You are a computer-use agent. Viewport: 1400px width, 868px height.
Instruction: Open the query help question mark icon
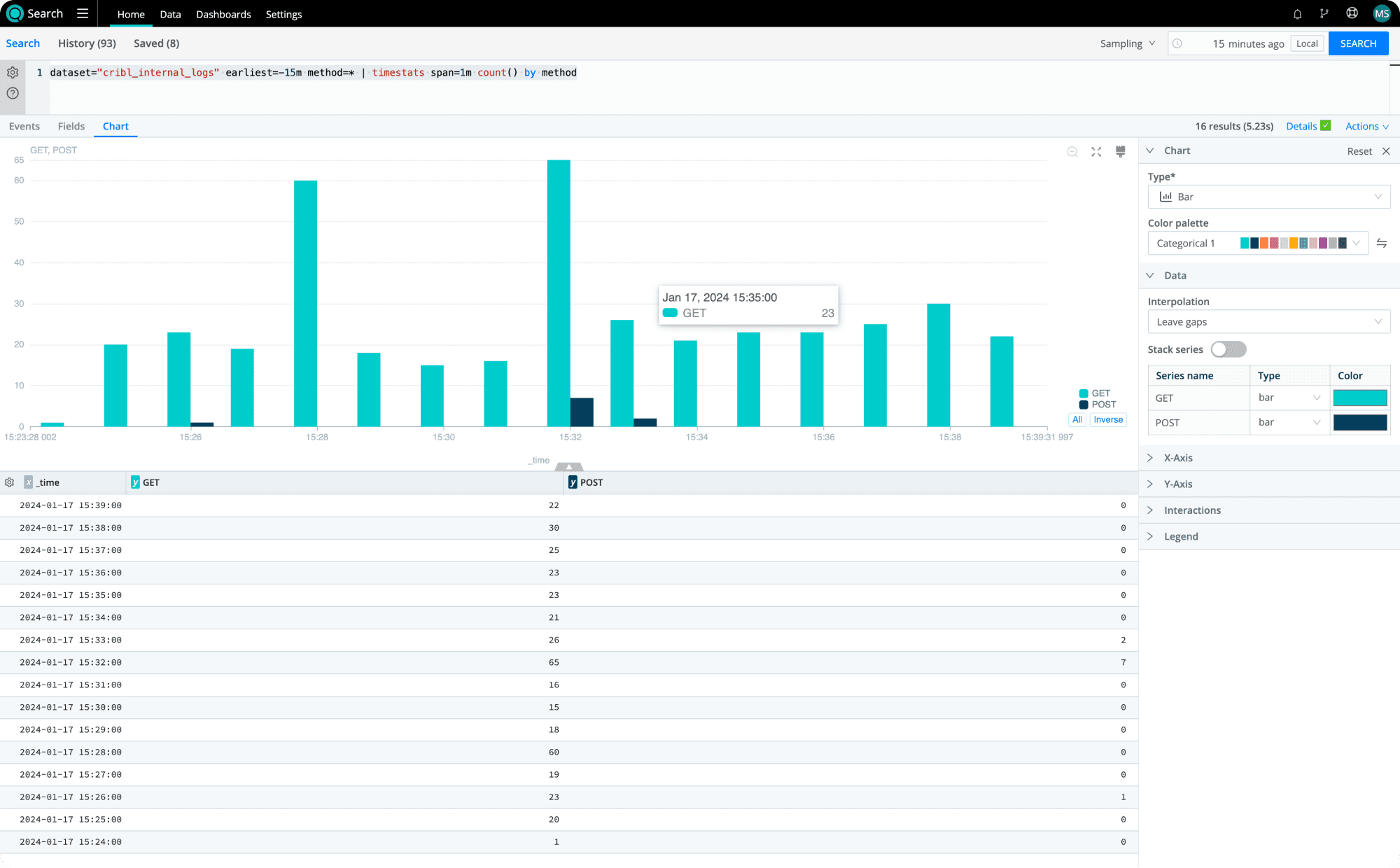click(13, 93)
